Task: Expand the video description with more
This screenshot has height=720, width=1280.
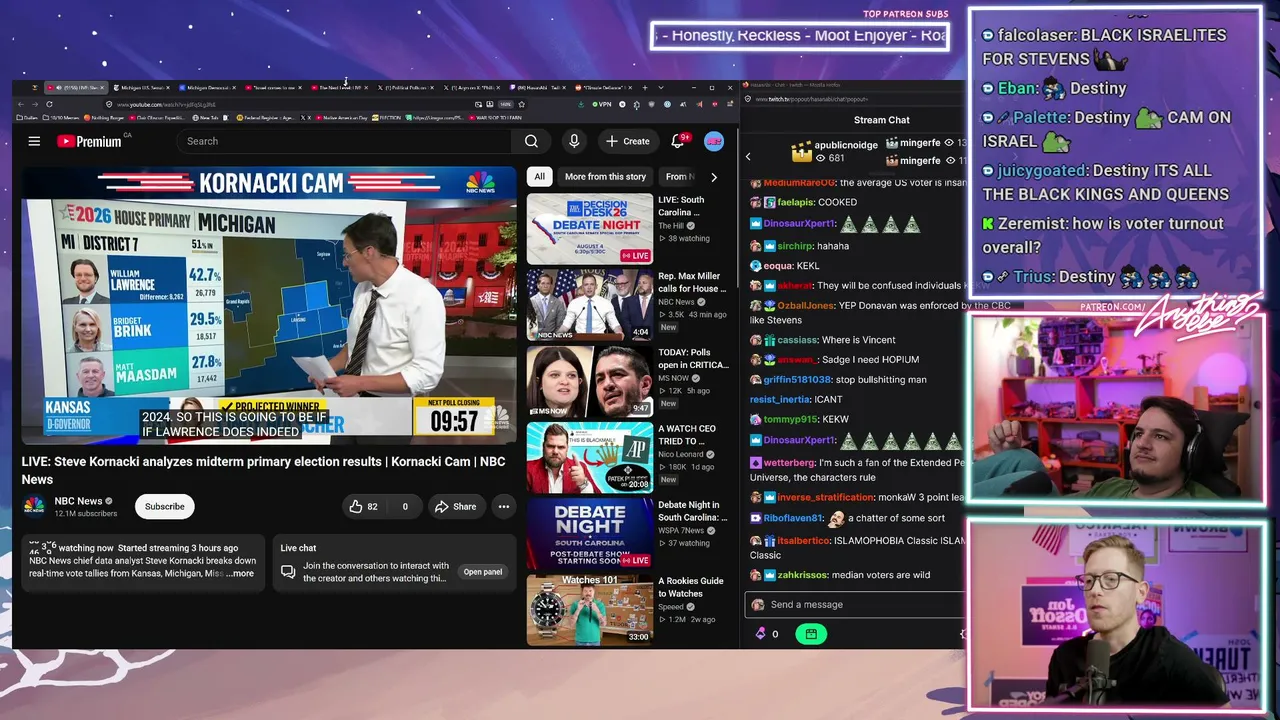Action: tap(240, 574)
